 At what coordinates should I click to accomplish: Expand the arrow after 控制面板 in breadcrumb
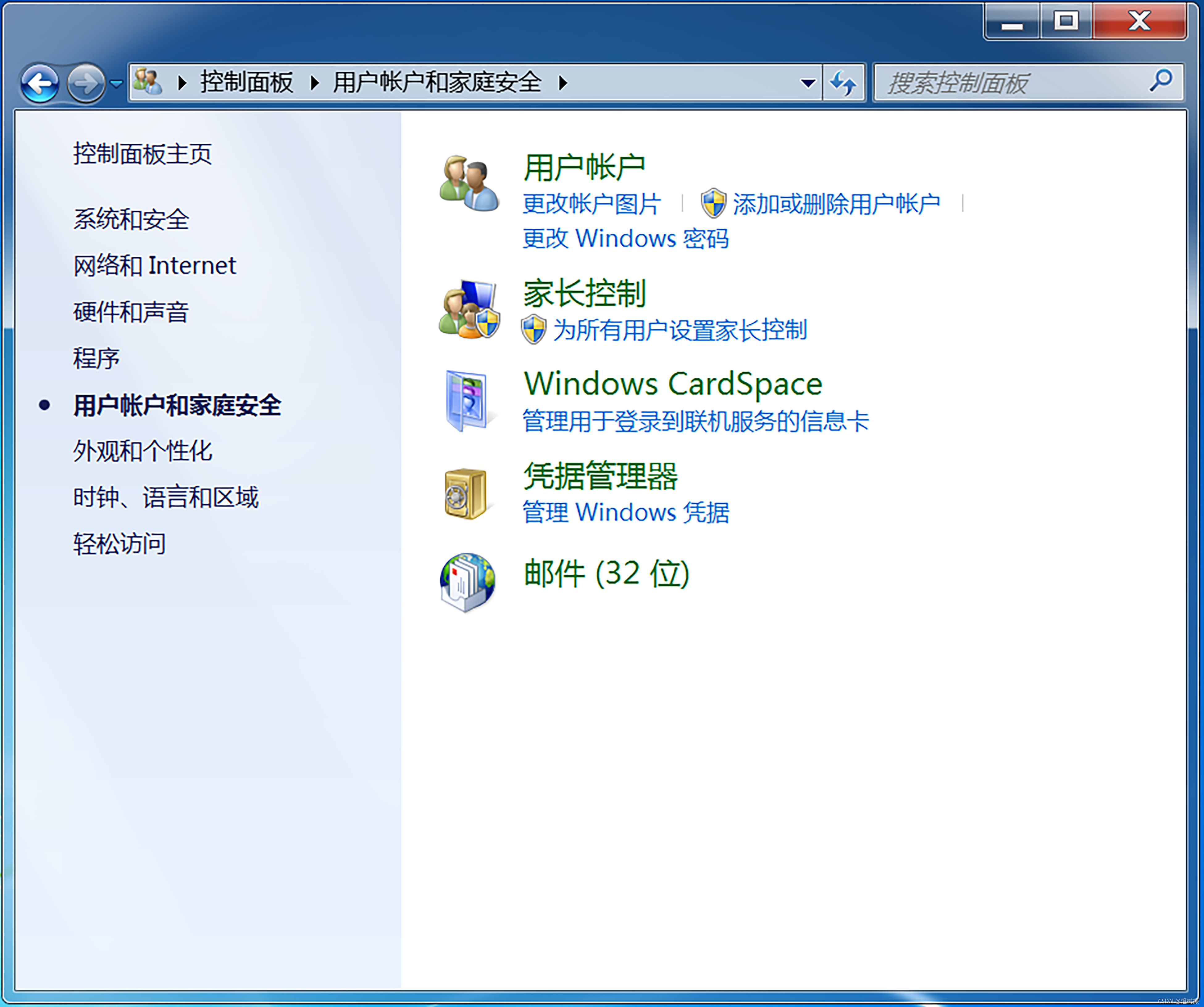click(x=314, y=83)
